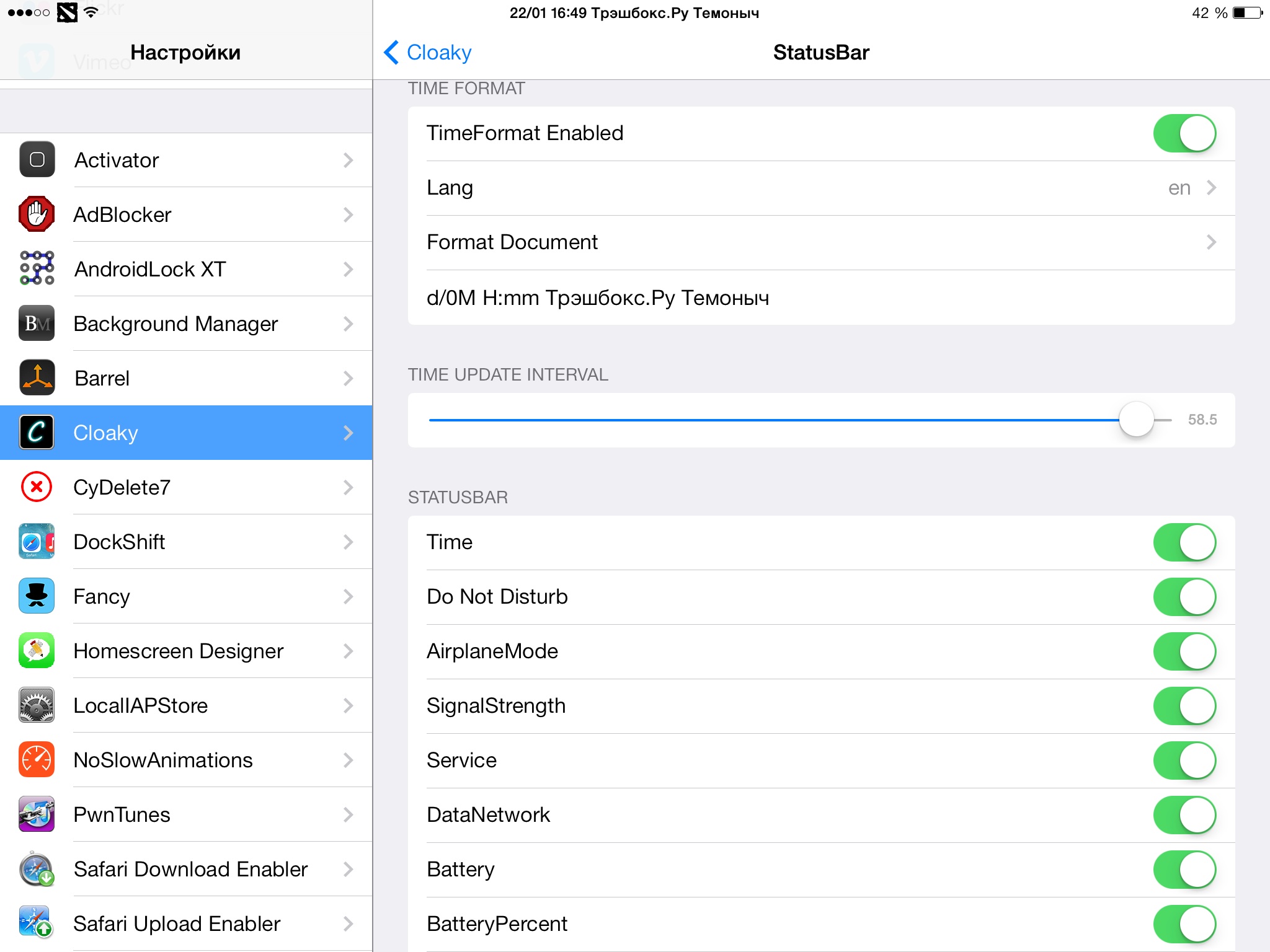Open Background Manager settings
Screen dimensions: 1270x952
[186, 324]
